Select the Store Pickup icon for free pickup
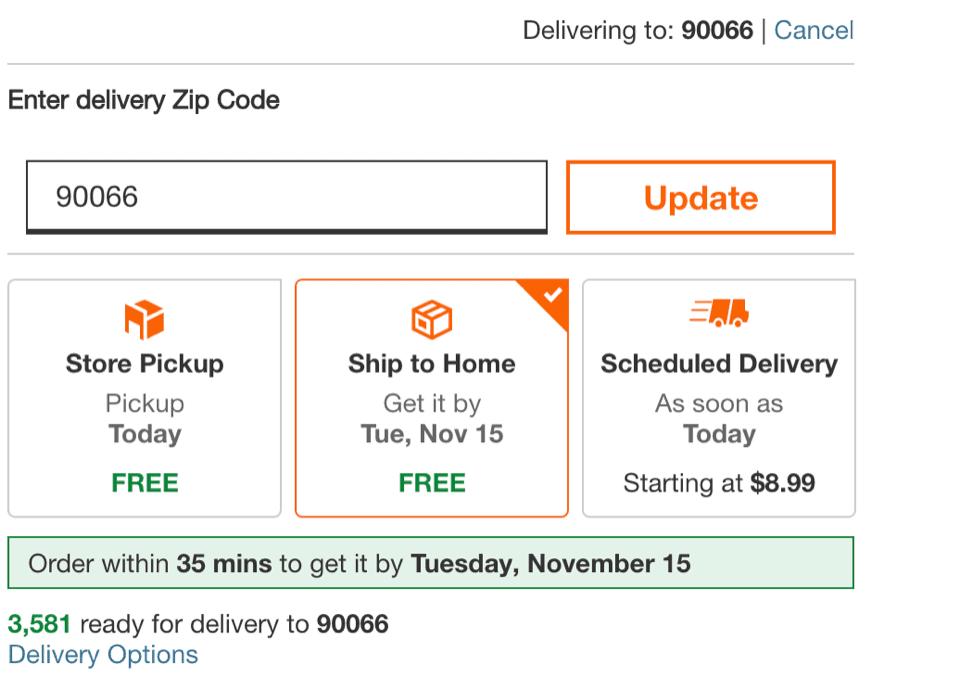Image resolution: width=960 pixels, height=678 pixels. click(144, 318)
